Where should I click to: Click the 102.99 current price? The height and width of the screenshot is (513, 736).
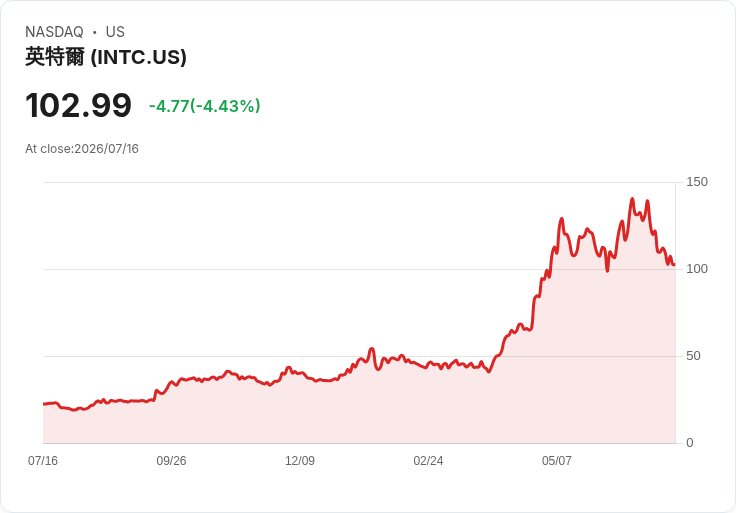coord(78,105)
